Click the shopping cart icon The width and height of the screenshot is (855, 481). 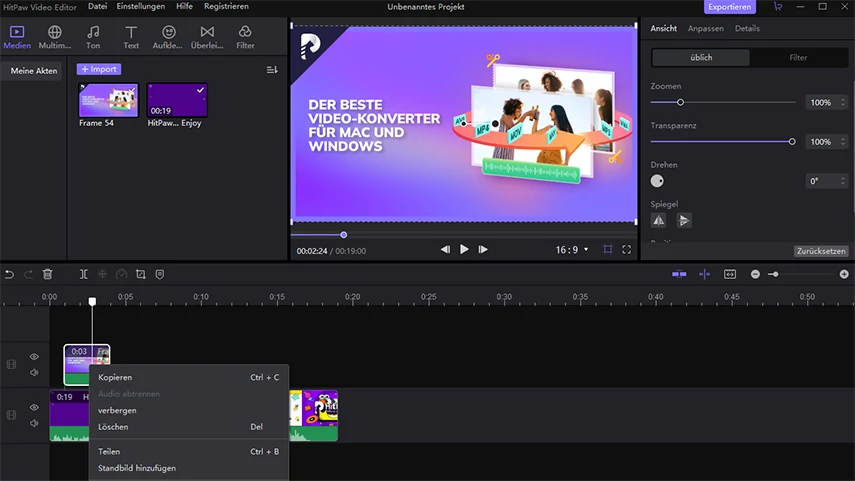[778, 7]
